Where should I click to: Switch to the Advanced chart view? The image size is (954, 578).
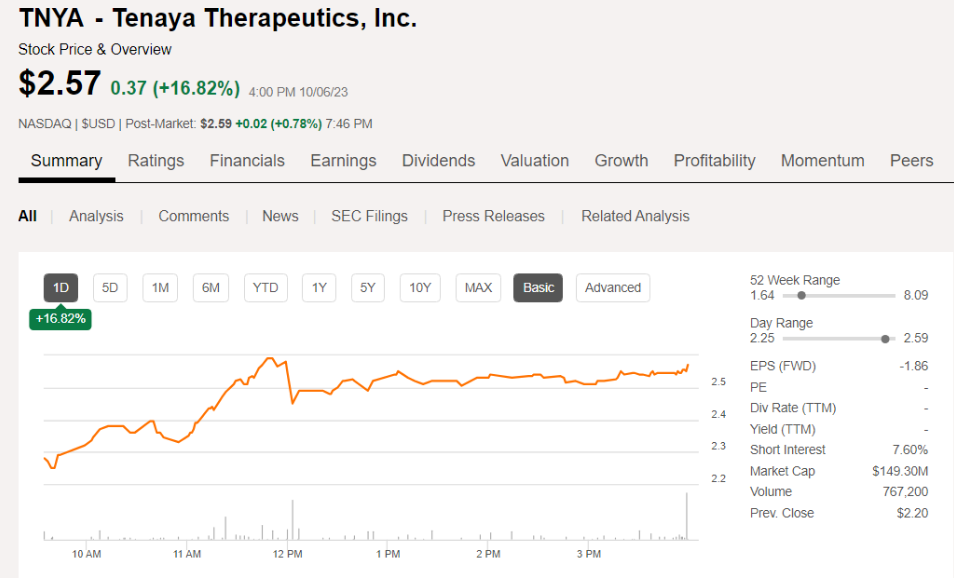[613, 288]
